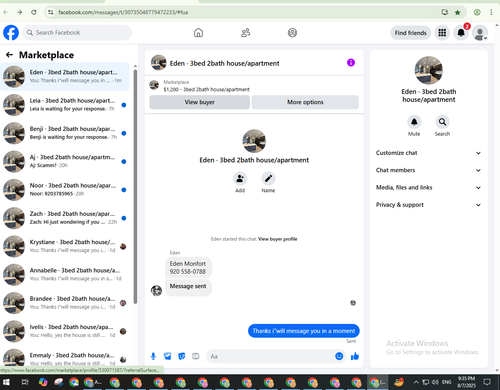Click the Find friends button
The image size is (500, 390).
pos(411,33)
